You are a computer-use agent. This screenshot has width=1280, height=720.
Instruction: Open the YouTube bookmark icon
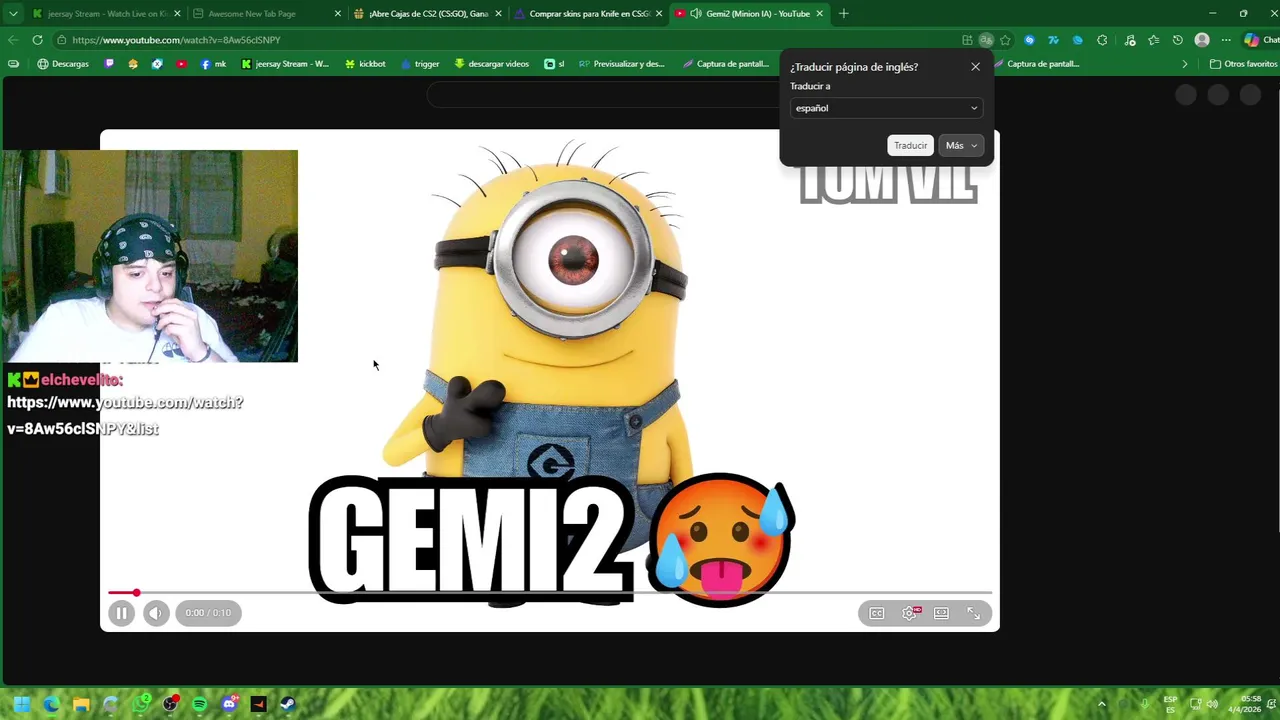point(181,64)
